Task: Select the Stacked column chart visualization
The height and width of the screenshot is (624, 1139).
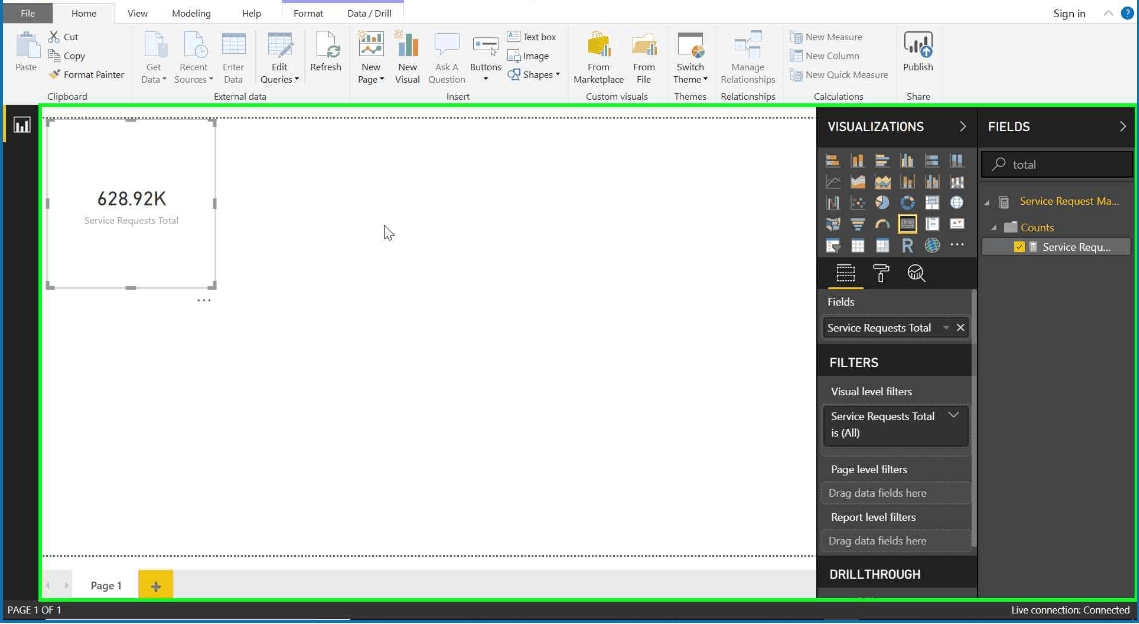Action: pyautogui.click(x=858, y=161)
